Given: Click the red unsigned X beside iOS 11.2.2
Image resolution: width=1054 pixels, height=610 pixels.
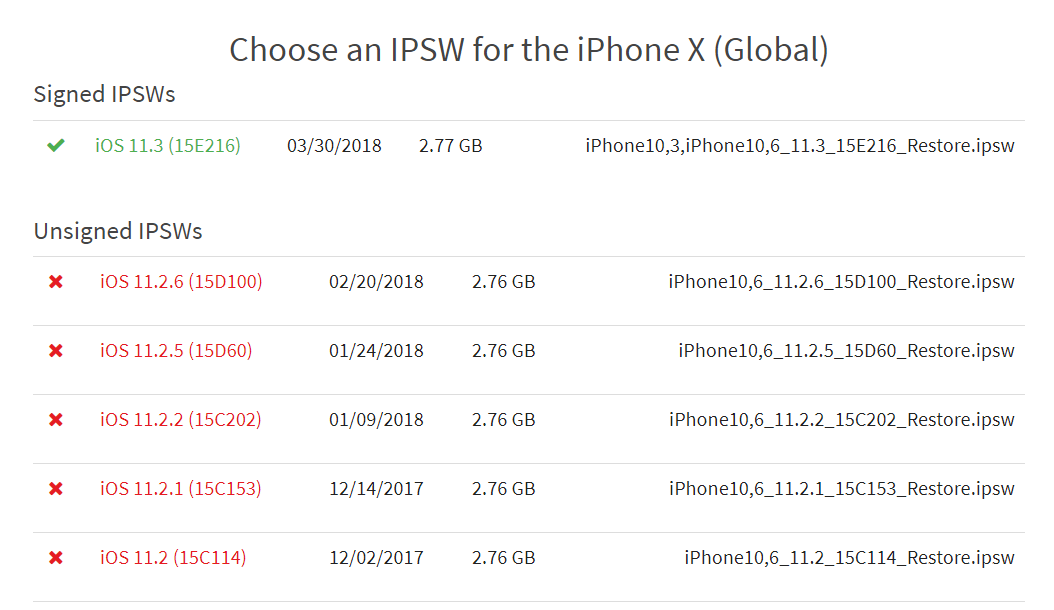Looking at the screenshot, I should [x=56, y=419].
